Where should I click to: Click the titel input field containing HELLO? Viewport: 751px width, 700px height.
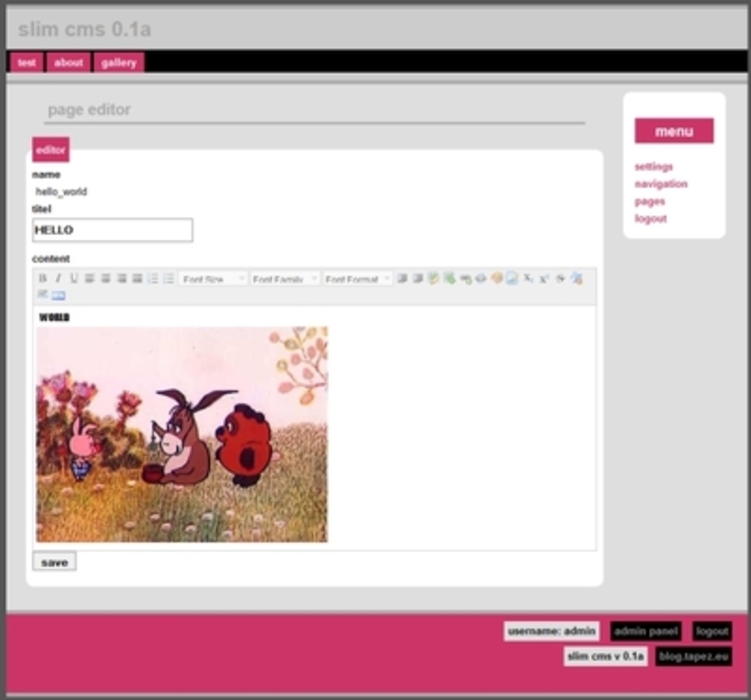113,230
